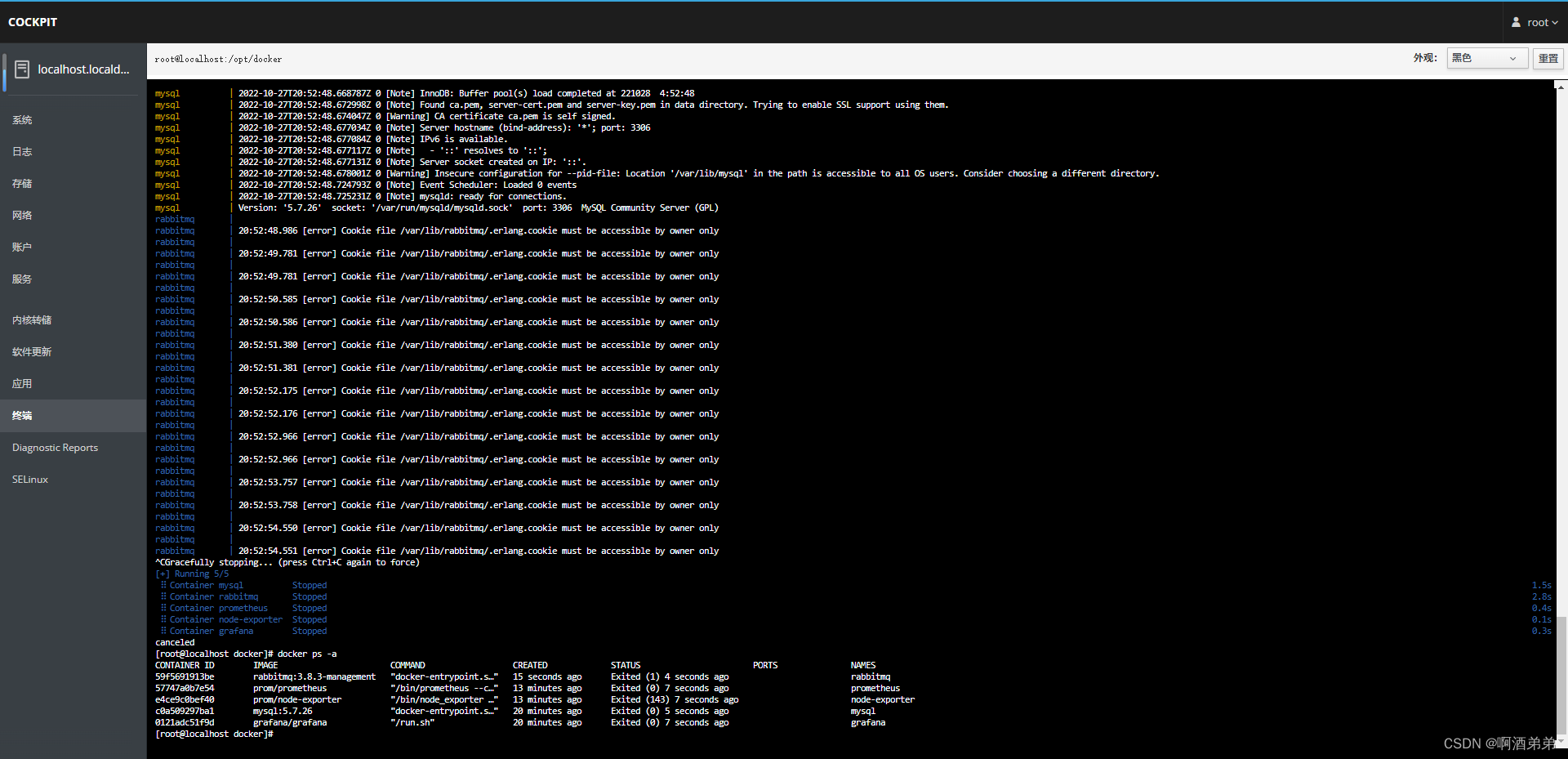Go to 软件更新 software updates

(73, 352)
